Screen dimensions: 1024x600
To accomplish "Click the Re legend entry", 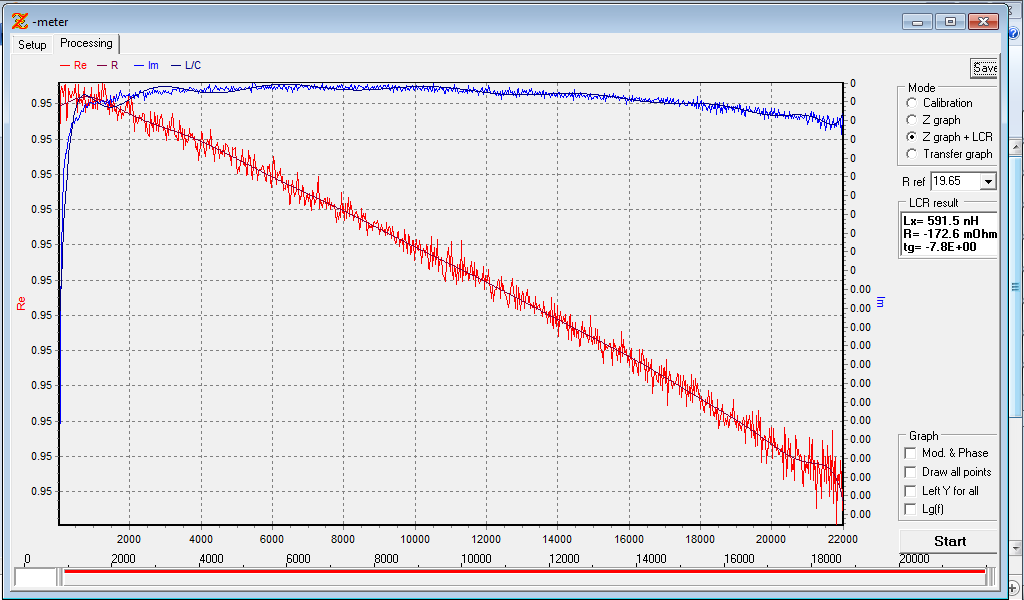I will pos(73,65).
